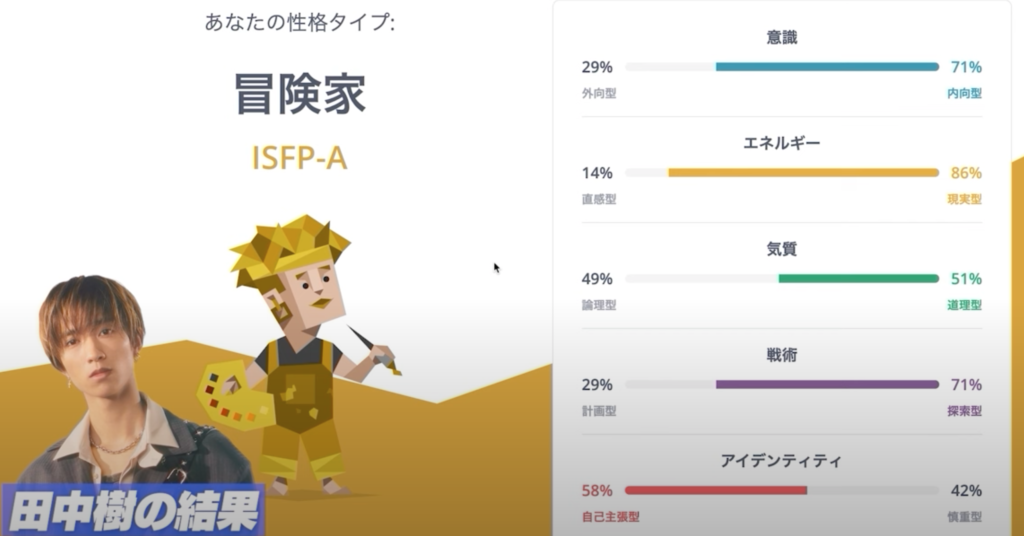The width and height of the screenshot is (1024, 536).
Task: Select the 内向型 label
Action: (x=964, y=93)
